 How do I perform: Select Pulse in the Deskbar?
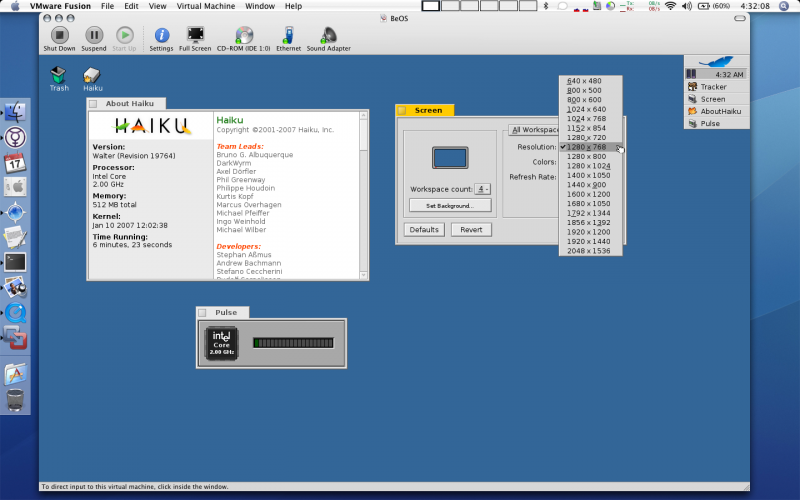click(717, 123)
